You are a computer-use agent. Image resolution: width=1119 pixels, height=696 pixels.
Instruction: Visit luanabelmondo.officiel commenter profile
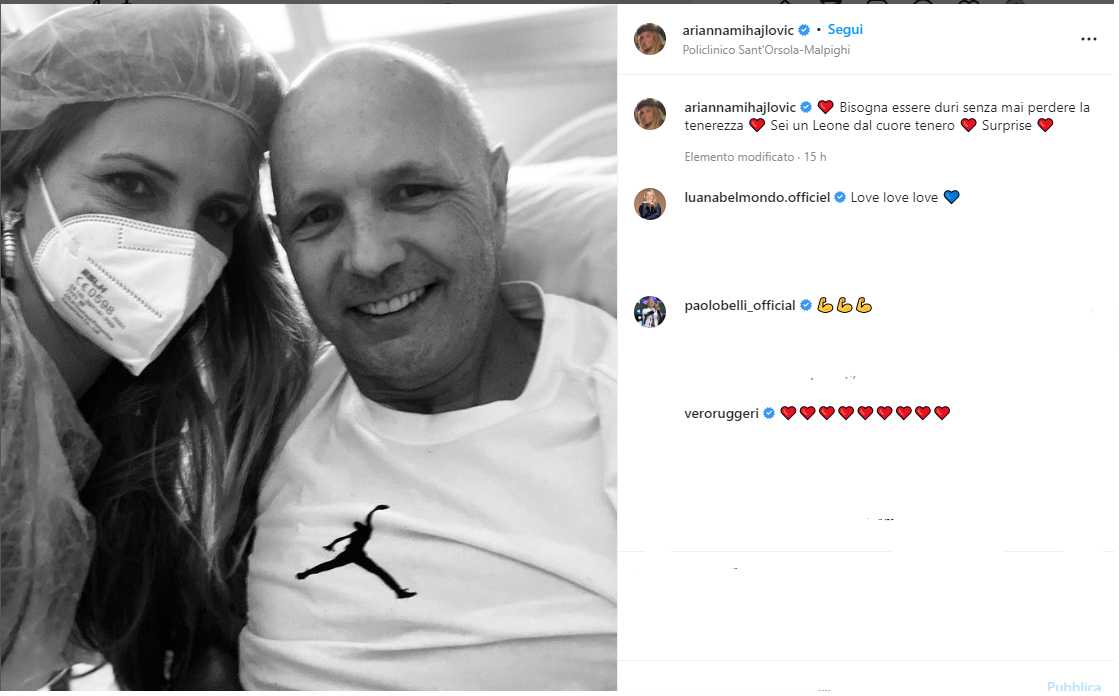pyautogui.click(x=757, y=198)
